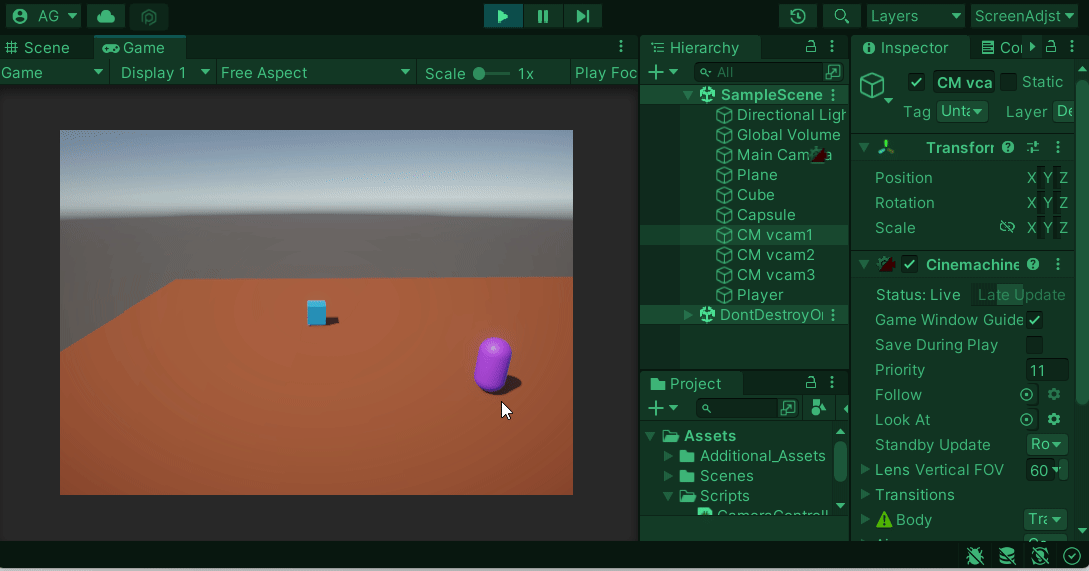
Task: Open Undo History icon
Action: [x=797, y=16]
